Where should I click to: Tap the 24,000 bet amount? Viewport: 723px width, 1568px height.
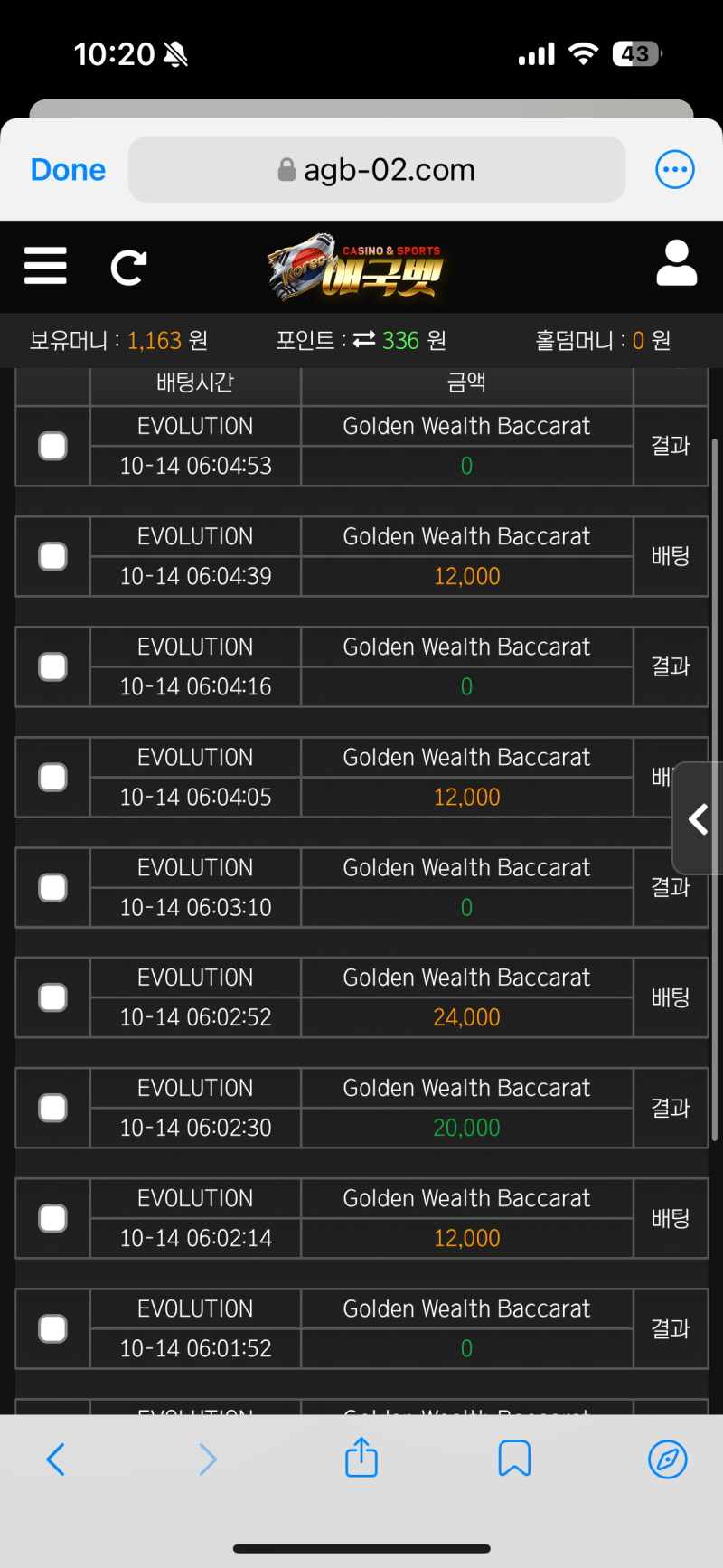(466, 1017)
